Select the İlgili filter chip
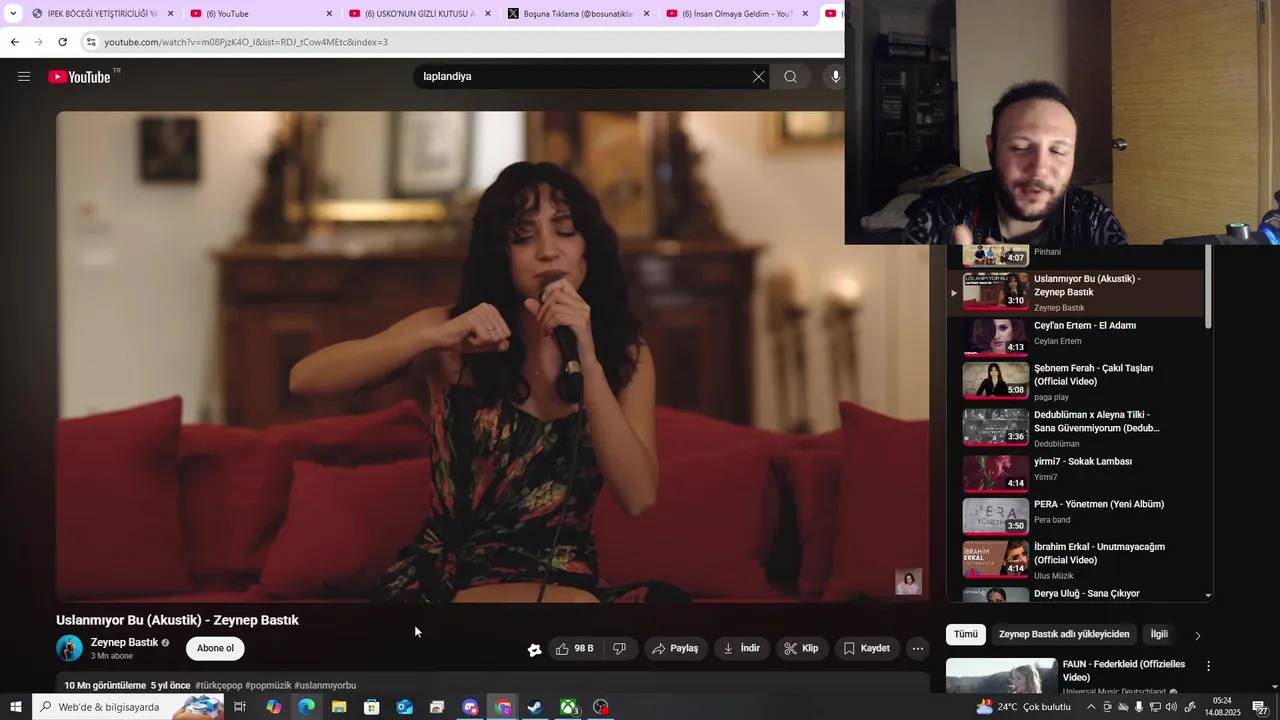 (x=1159, y=635)
